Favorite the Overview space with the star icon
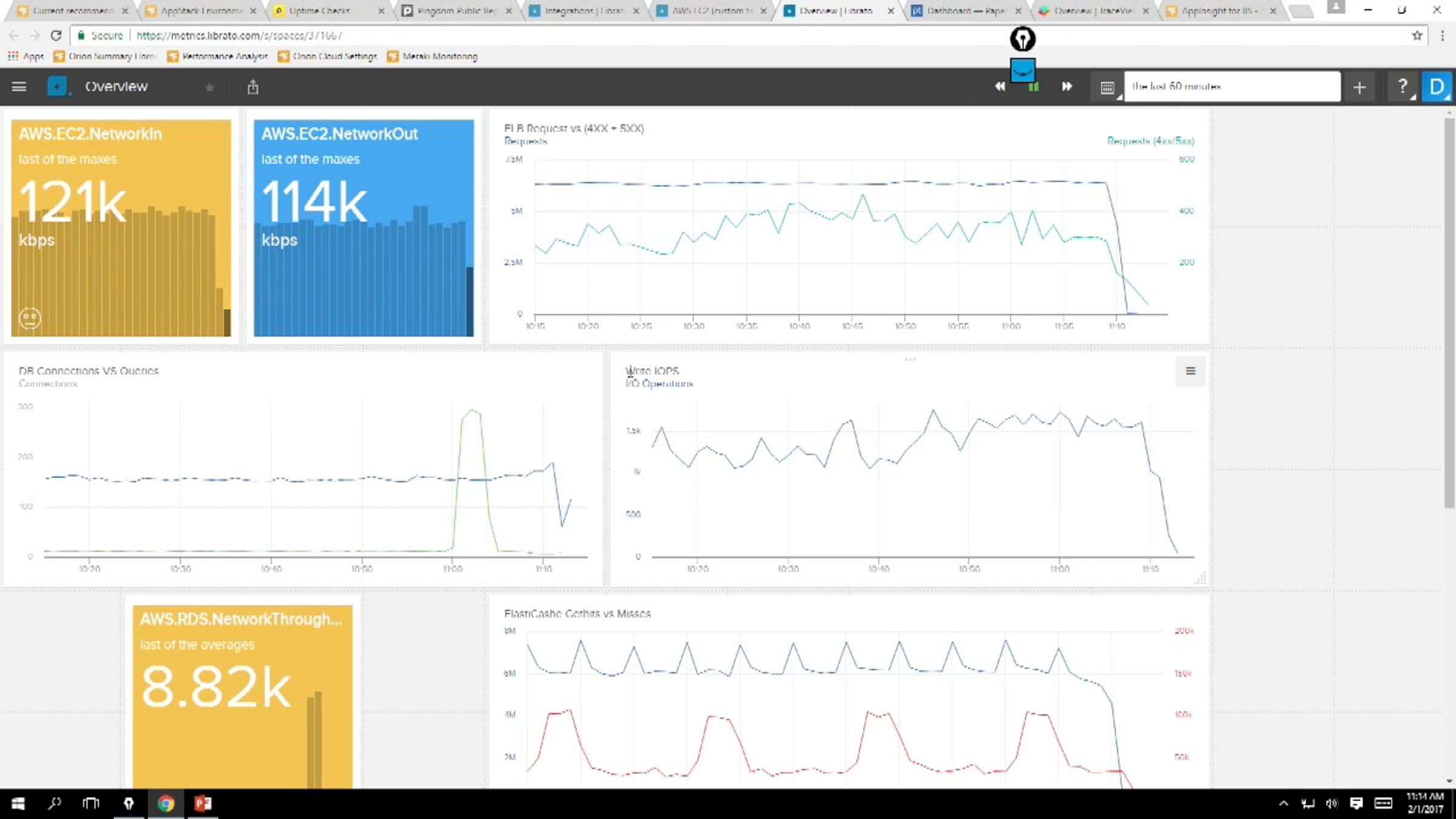Image resolution: width=1456 pixels, height=819 pixels. (209, 87)
